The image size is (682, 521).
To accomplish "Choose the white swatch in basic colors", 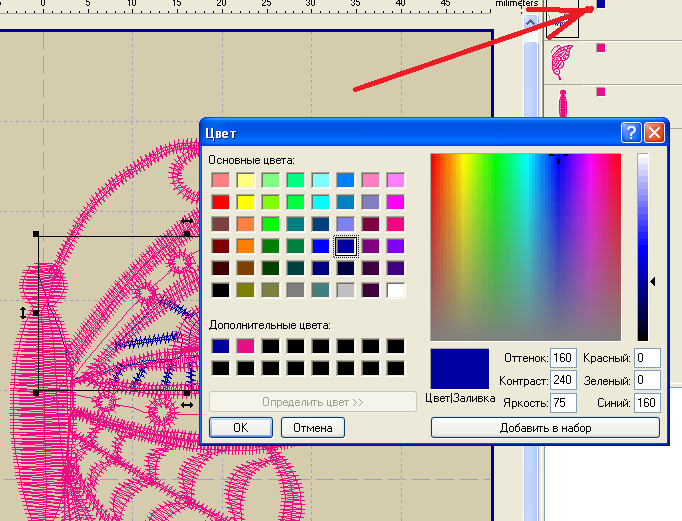I will [x=396, y=290].
